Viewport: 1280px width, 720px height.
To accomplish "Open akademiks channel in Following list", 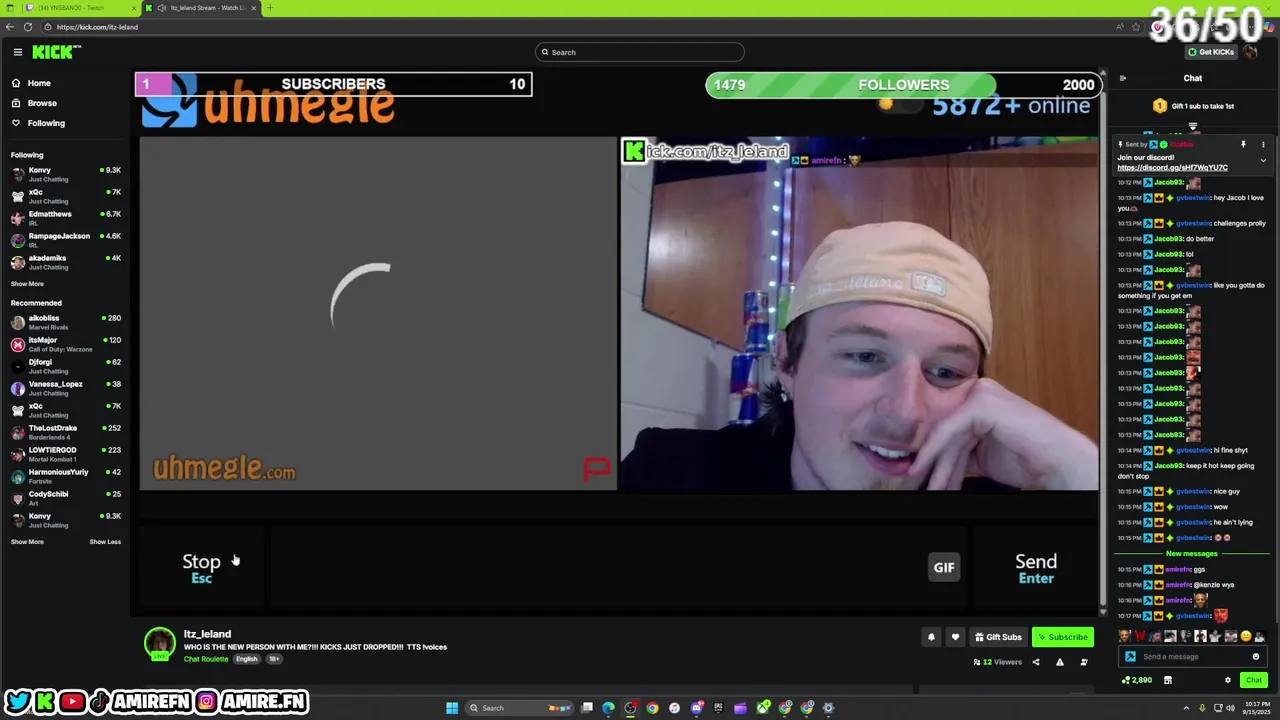I will (66, 262).
